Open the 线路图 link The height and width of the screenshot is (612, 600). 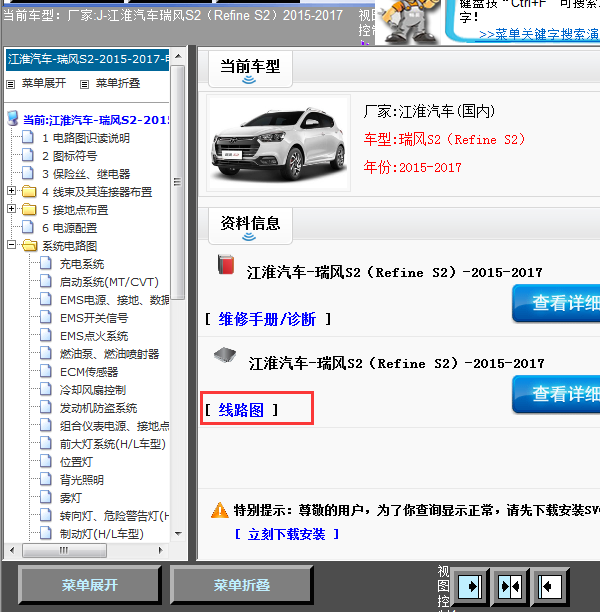click(x=241, y=410)
